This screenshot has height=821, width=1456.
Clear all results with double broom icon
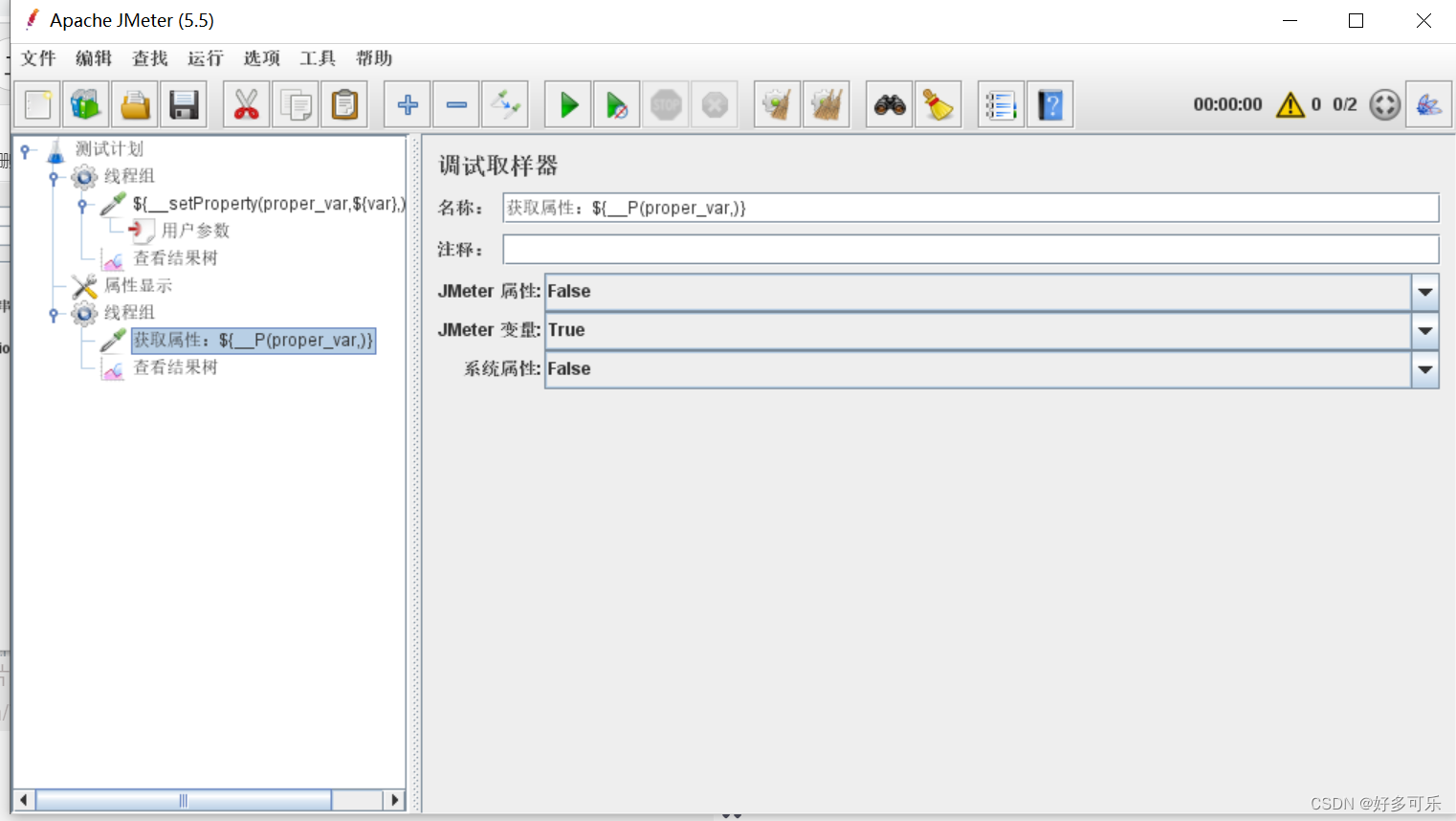pyautogui.click(x=827, y=104)
